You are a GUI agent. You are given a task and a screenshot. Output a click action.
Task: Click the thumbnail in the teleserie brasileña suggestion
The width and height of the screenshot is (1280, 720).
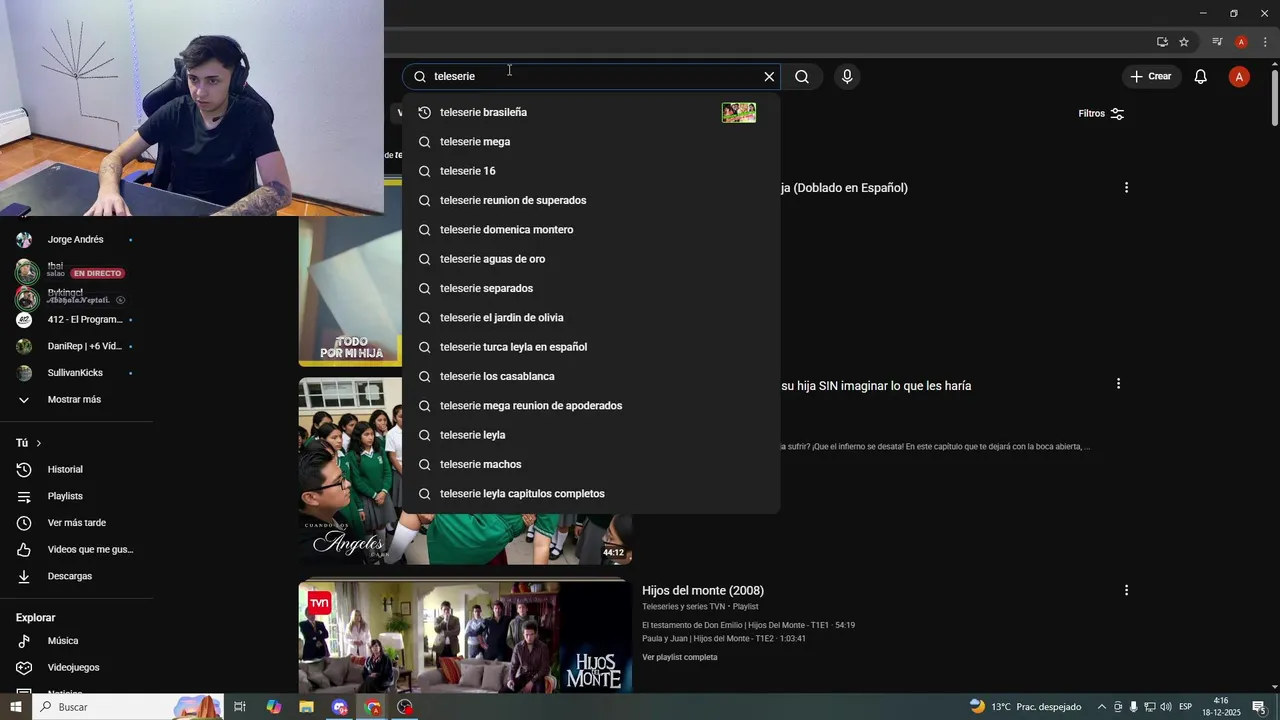(739, 112)
